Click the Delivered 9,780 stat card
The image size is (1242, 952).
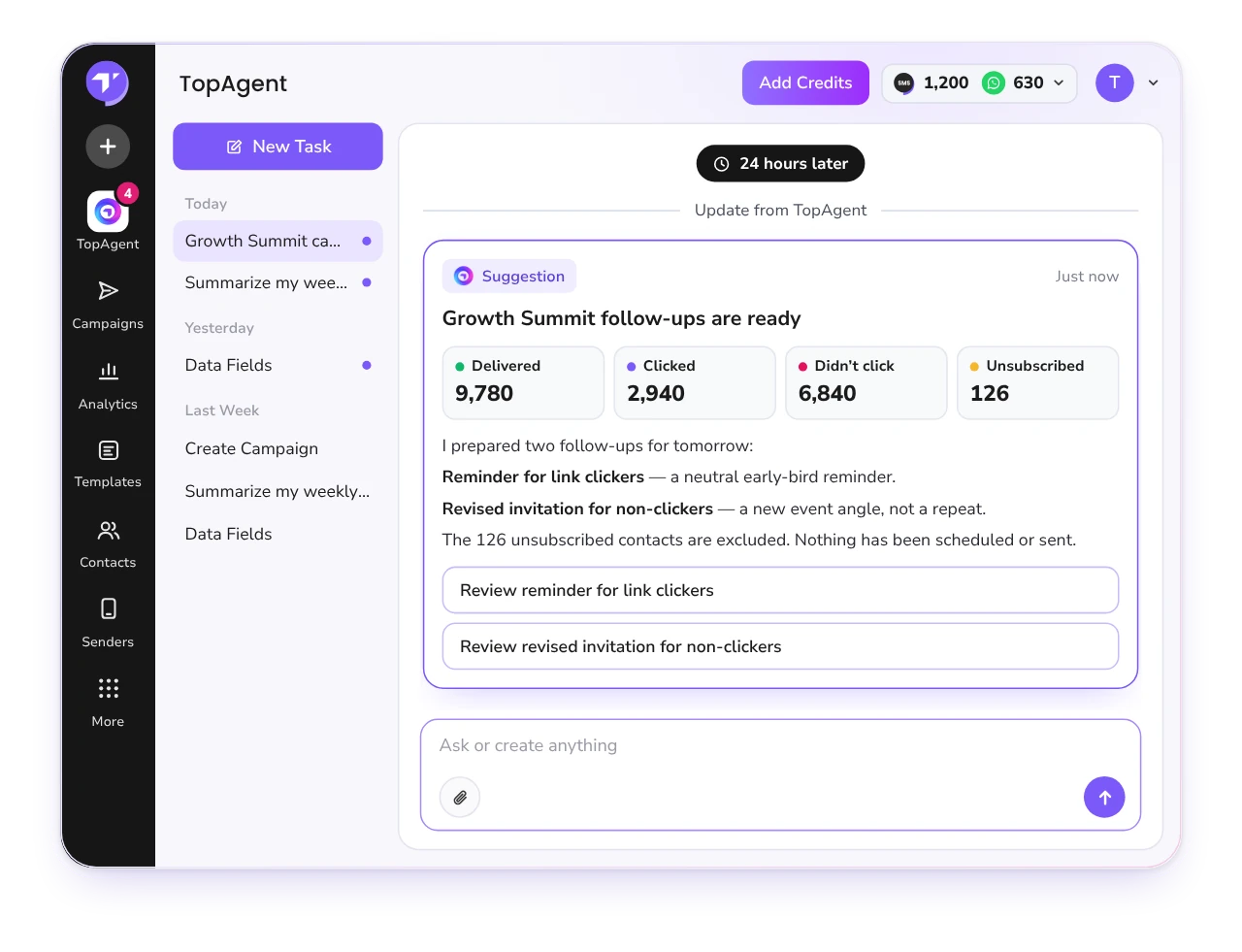(x=523, y=382)
